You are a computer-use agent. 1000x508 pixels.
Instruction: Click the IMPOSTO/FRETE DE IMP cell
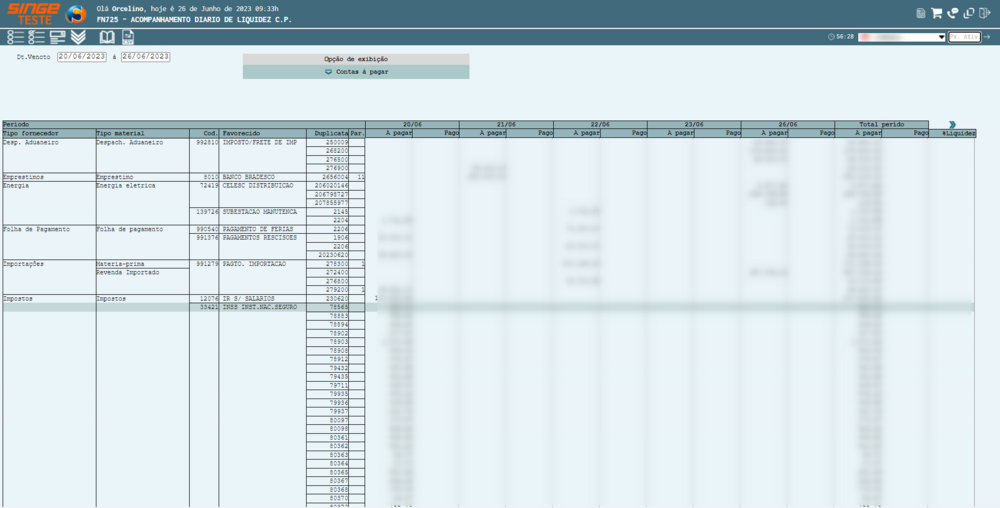click(x=263, y=142)
